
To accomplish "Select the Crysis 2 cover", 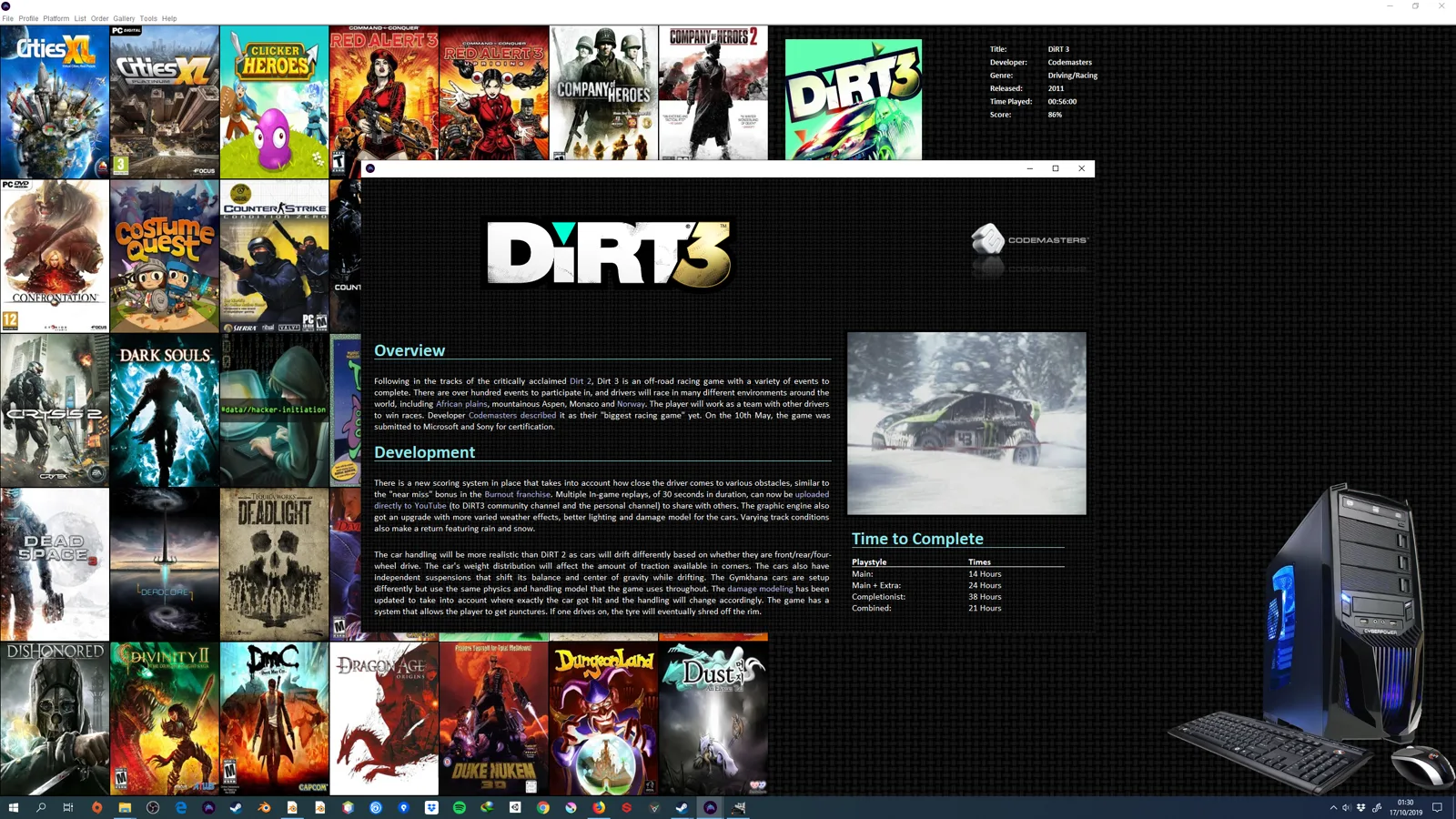I will tap(55, 410).
